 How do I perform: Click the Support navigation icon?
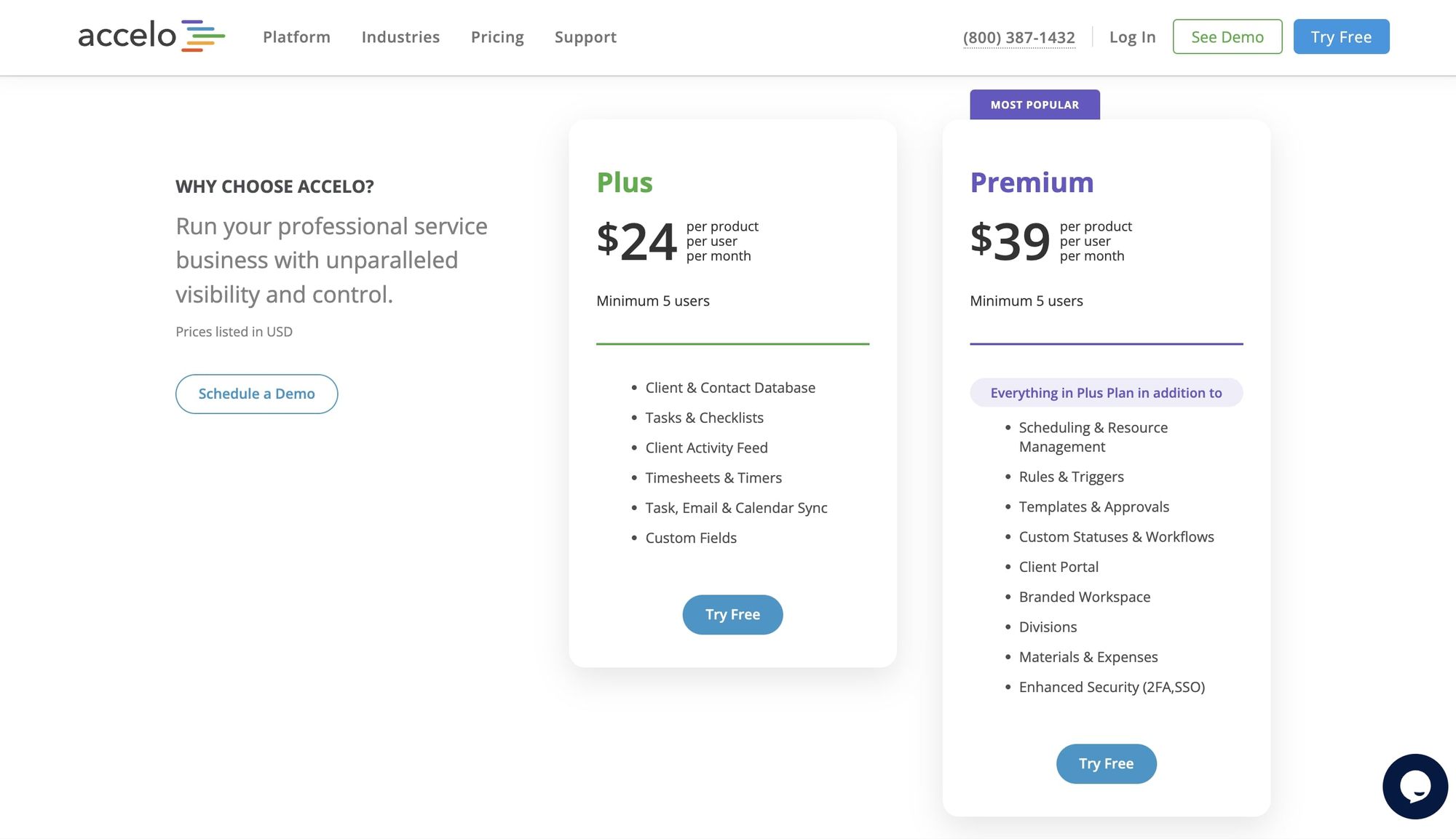point(585,36)
